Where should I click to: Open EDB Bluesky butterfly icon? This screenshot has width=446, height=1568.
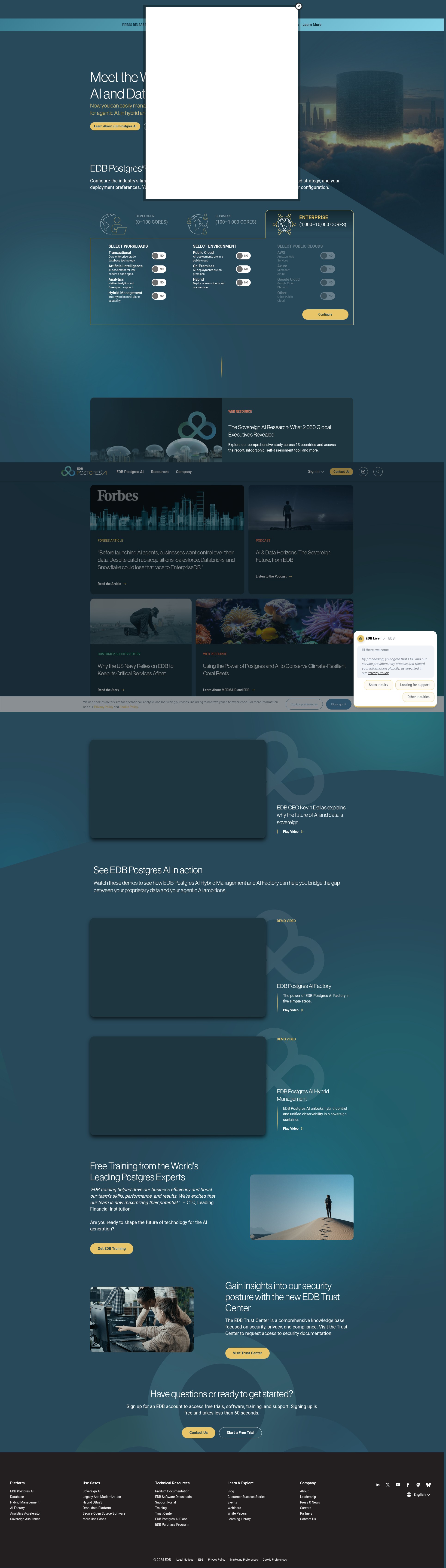click(428, 1485)
